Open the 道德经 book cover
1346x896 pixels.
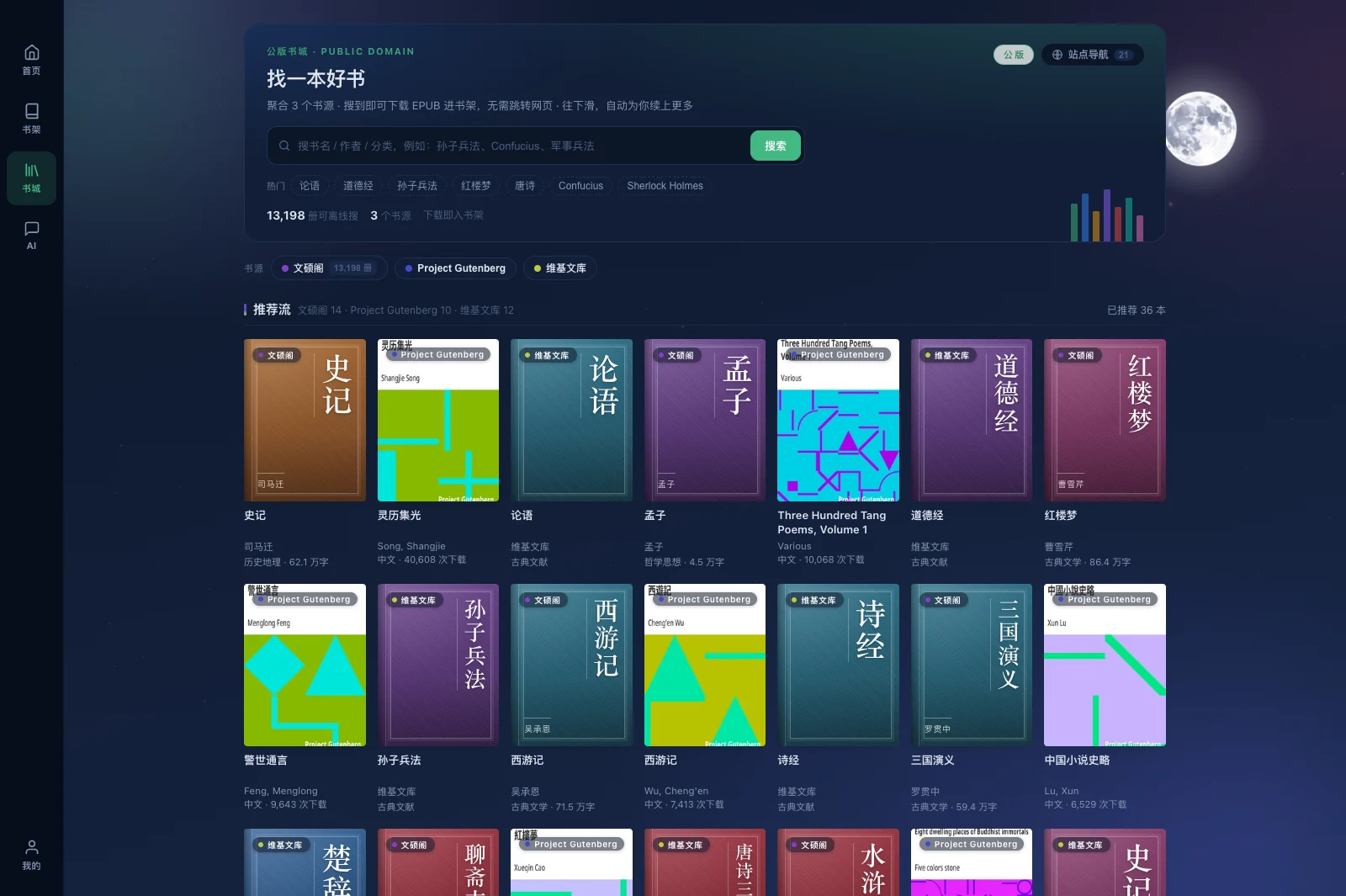972,420
